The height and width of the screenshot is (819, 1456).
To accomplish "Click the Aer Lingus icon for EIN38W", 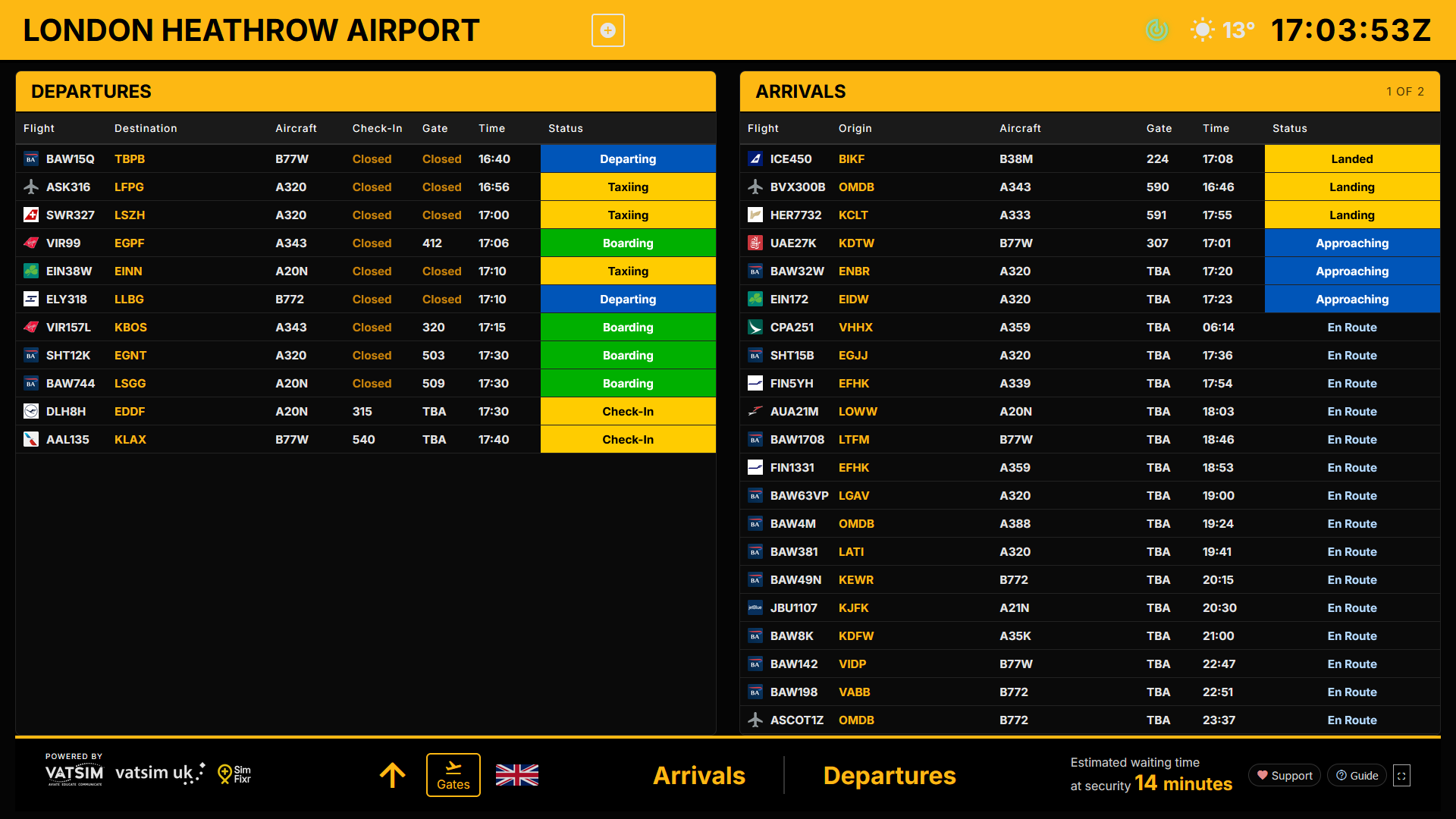I will pyautogui.click(x=31, y=271).
